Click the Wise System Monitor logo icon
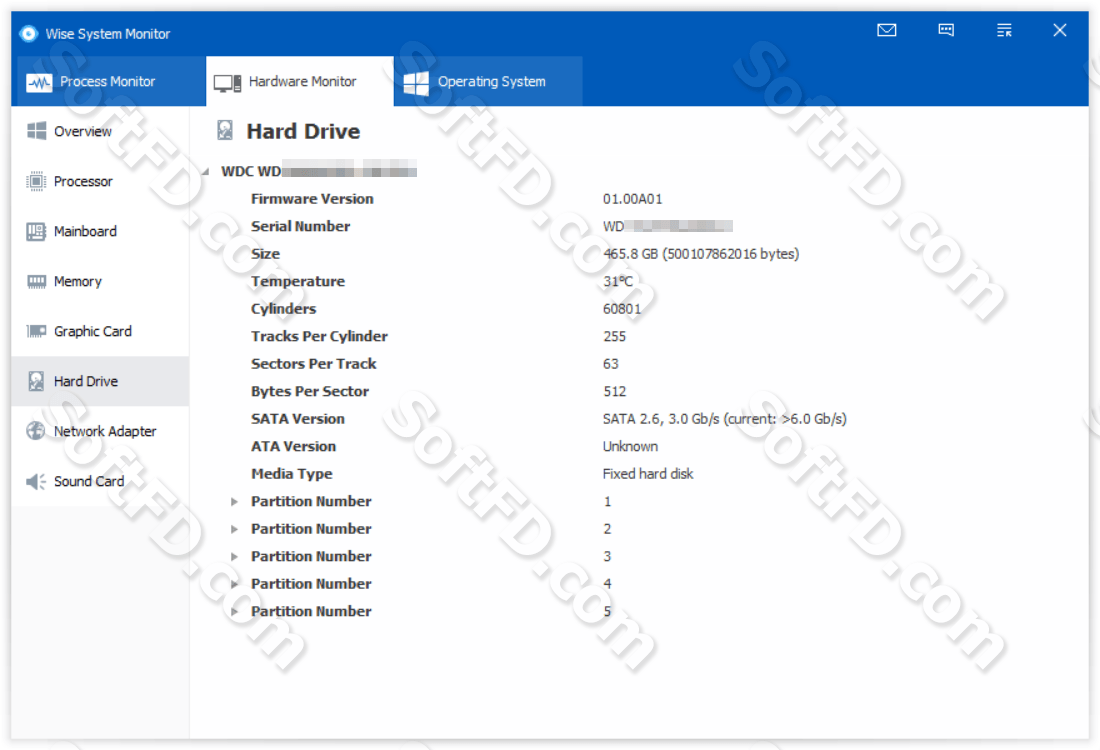This screenshot has width=1100, height=750. [x=29, y=34]
